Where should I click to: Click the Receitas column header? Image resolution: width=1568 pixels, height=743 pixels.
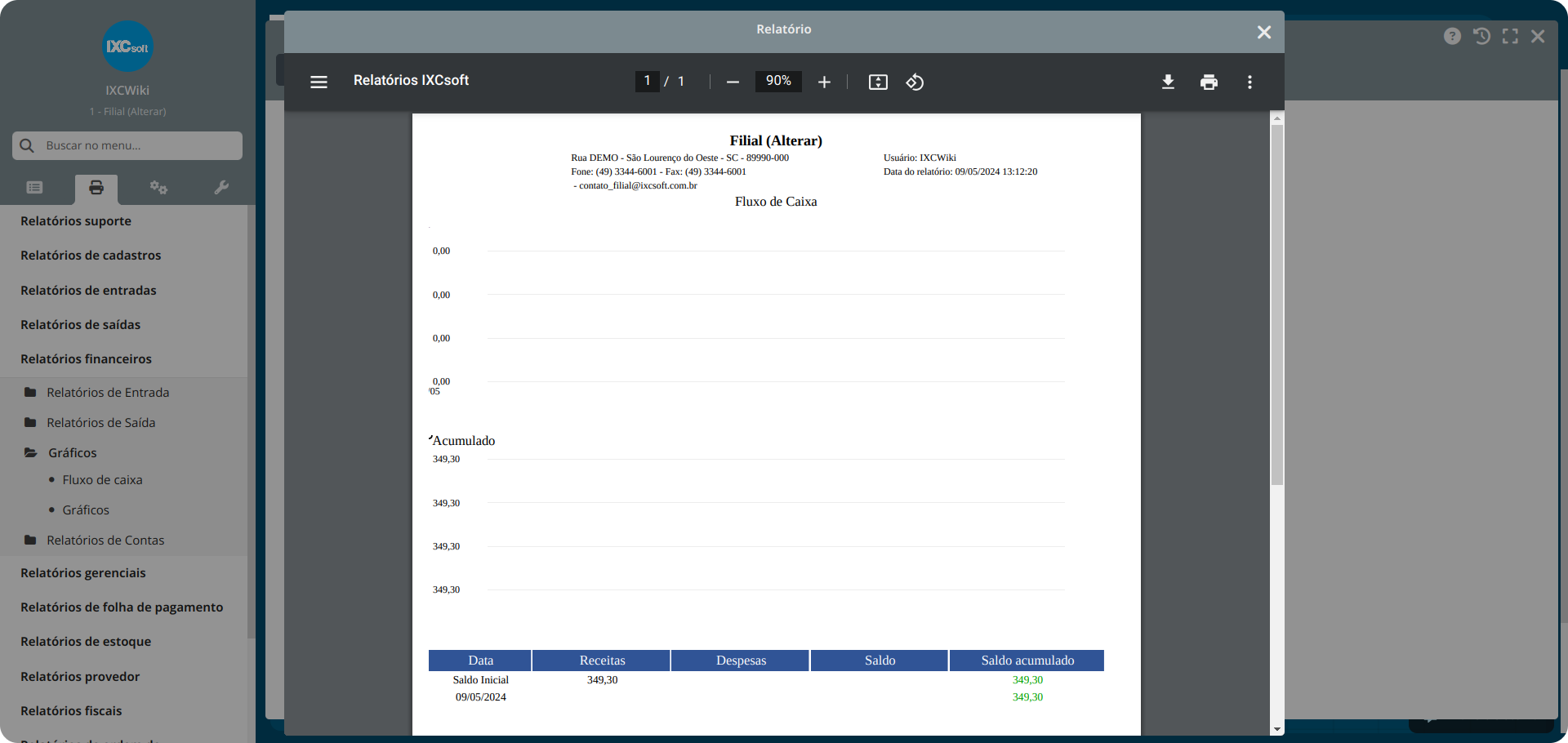602,661
